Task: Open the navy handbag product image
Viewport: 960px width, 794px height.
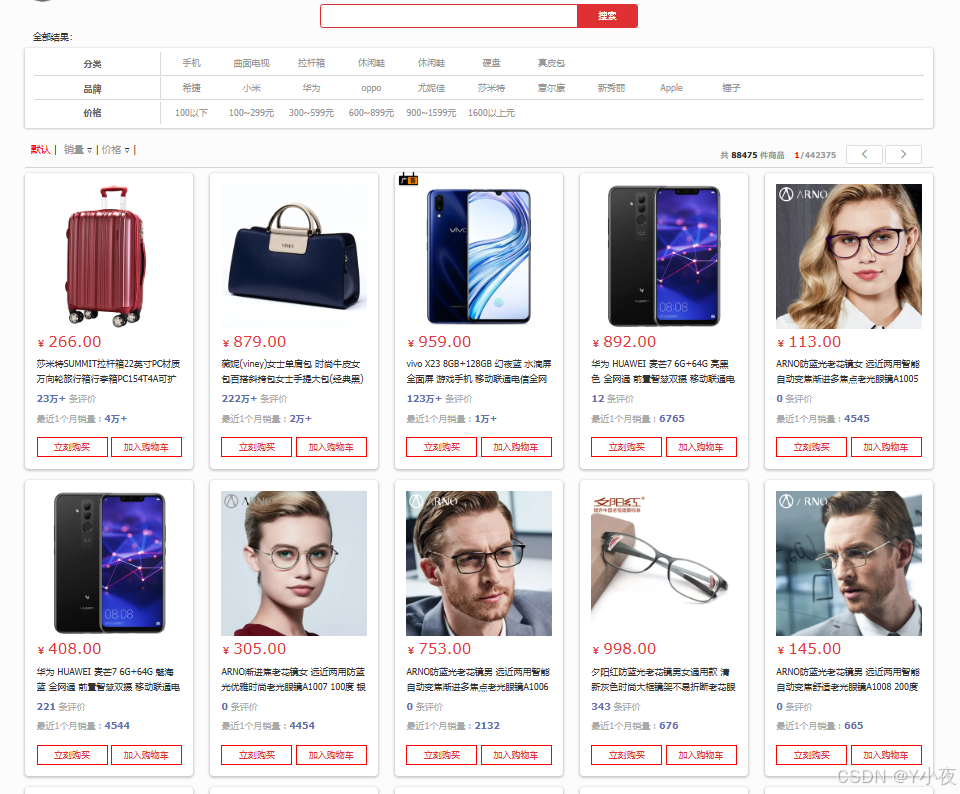Action: tap(294, 256)
